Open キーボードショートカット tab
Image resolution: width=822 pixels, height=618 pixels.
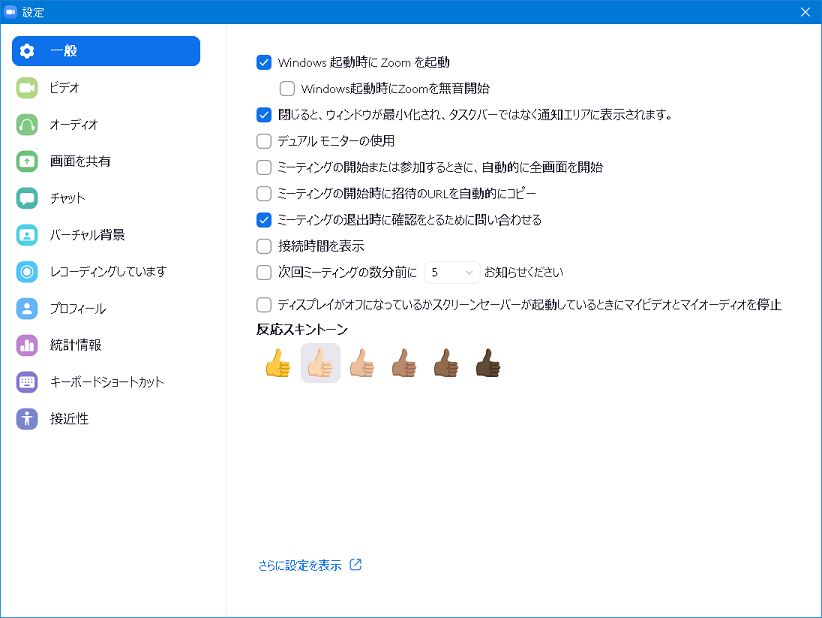click(106, 382)
